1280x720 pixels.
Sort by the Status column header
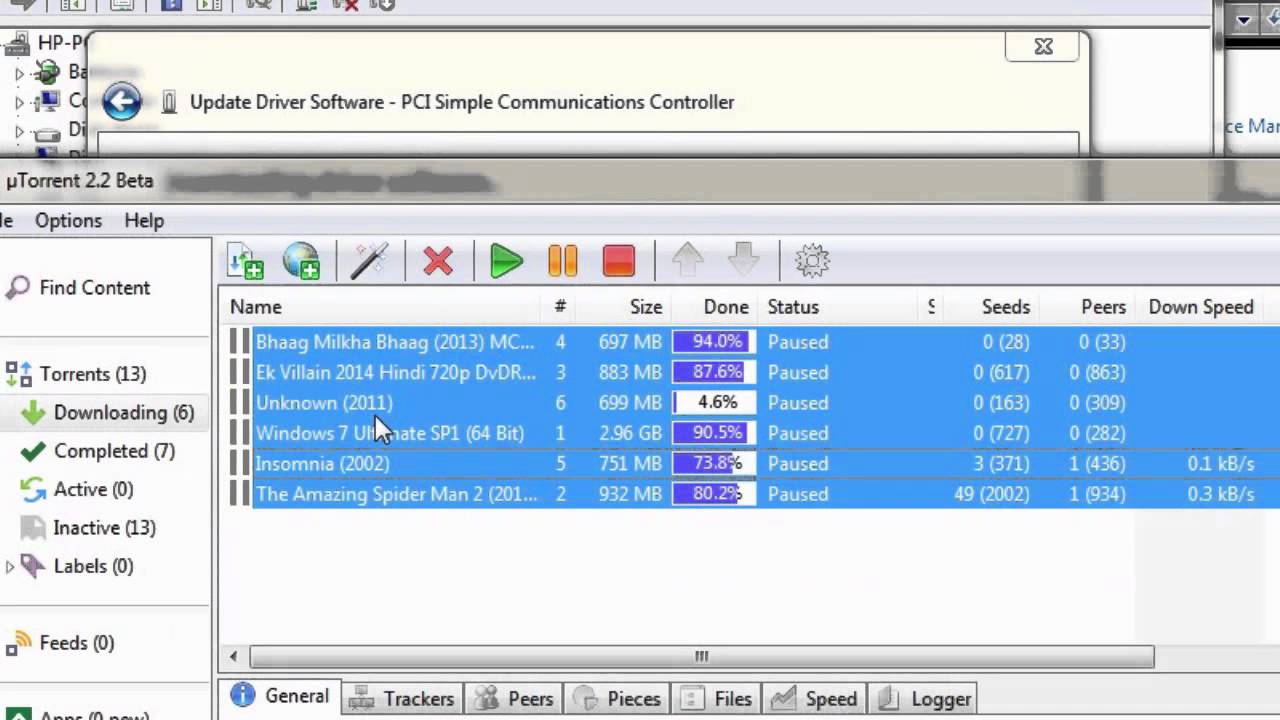(x=793, y=307)
